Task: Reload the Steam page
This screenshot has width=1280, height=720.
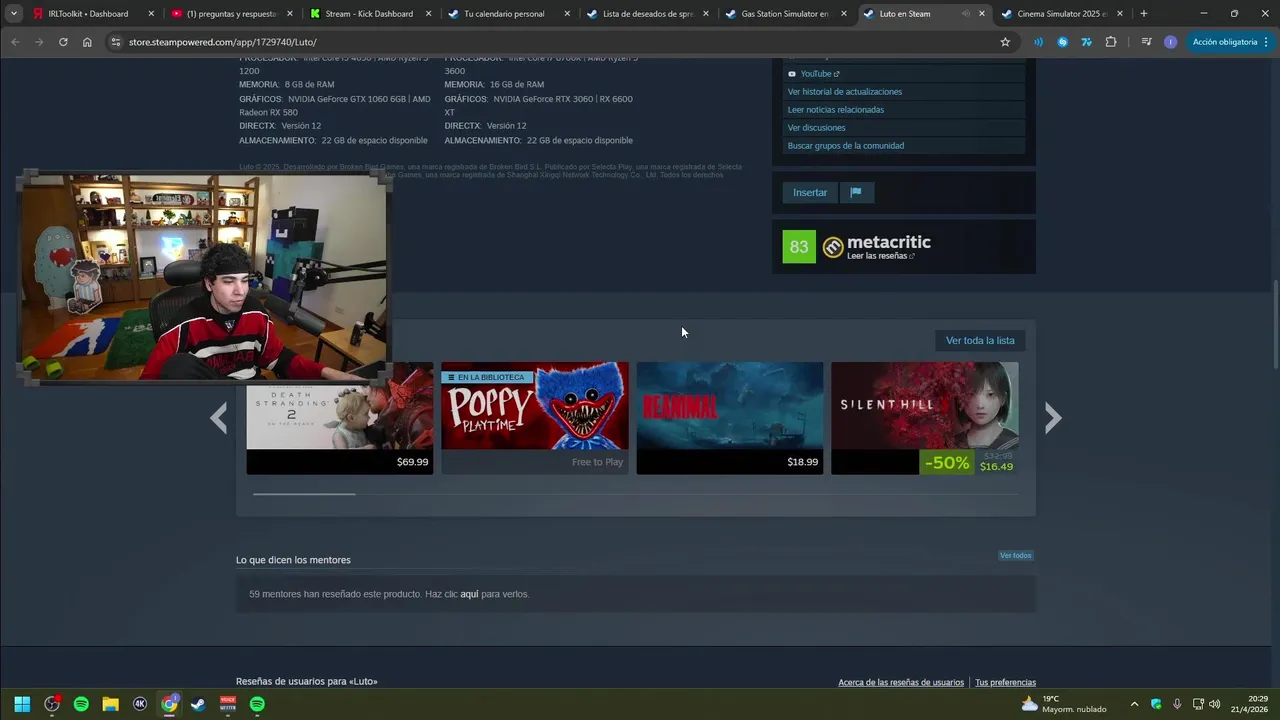Action: pos(63,42)
